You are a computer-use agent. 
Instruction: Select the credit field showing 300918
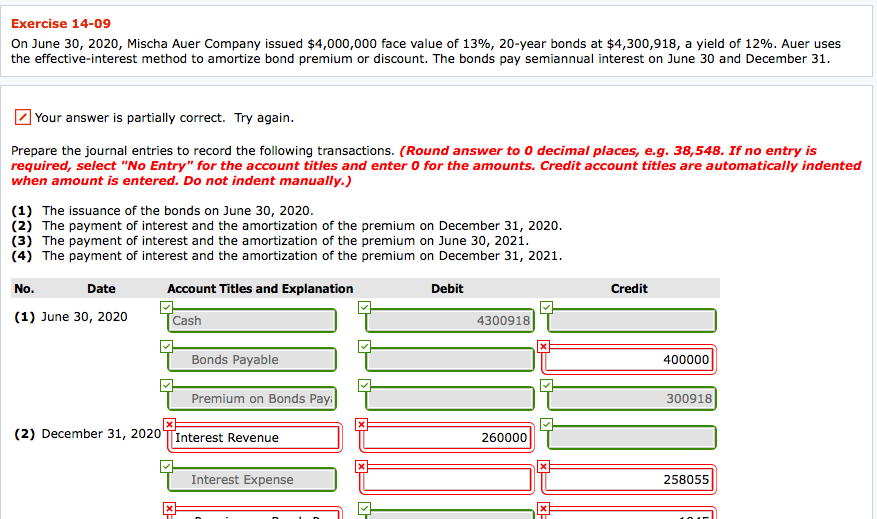[632, 399]
